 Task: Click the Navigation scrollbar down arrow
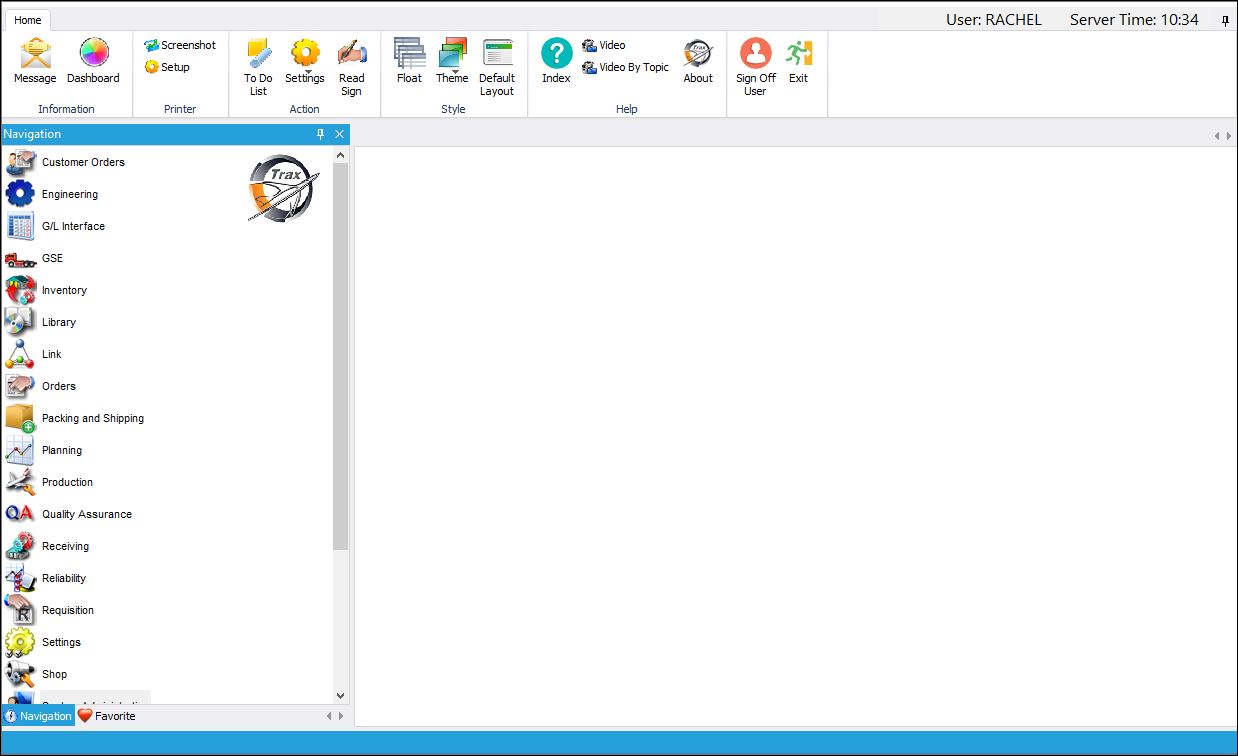tap(341, 696)
